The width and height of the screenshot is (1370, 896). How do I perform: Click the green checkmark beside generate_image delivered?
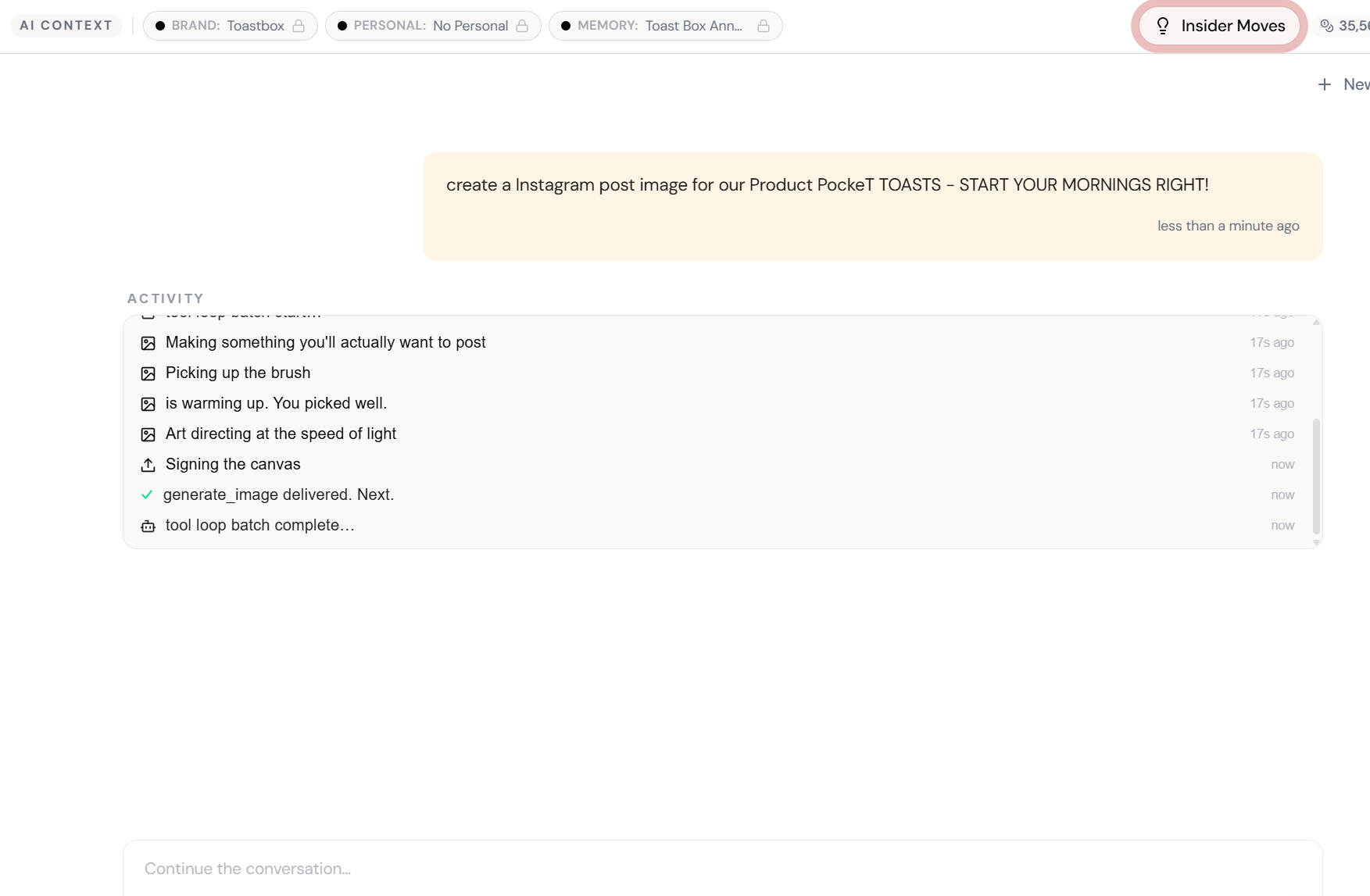pos(147,494)
